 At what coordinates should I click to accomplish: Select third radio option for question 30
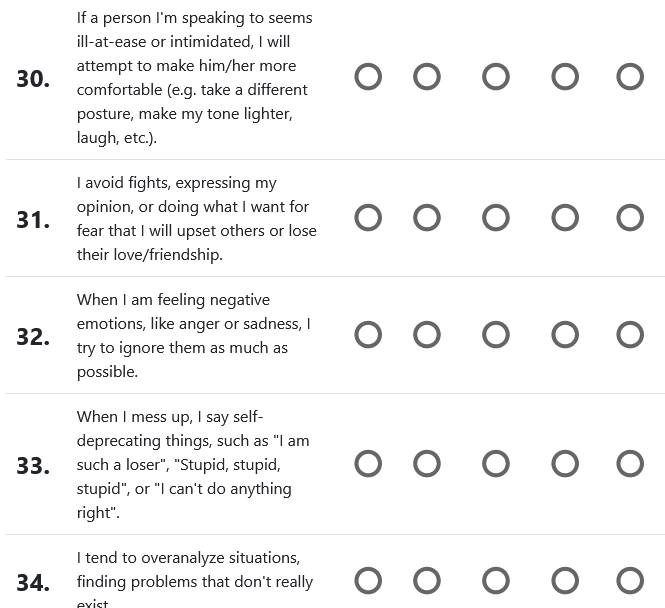(x=496, y=77)
